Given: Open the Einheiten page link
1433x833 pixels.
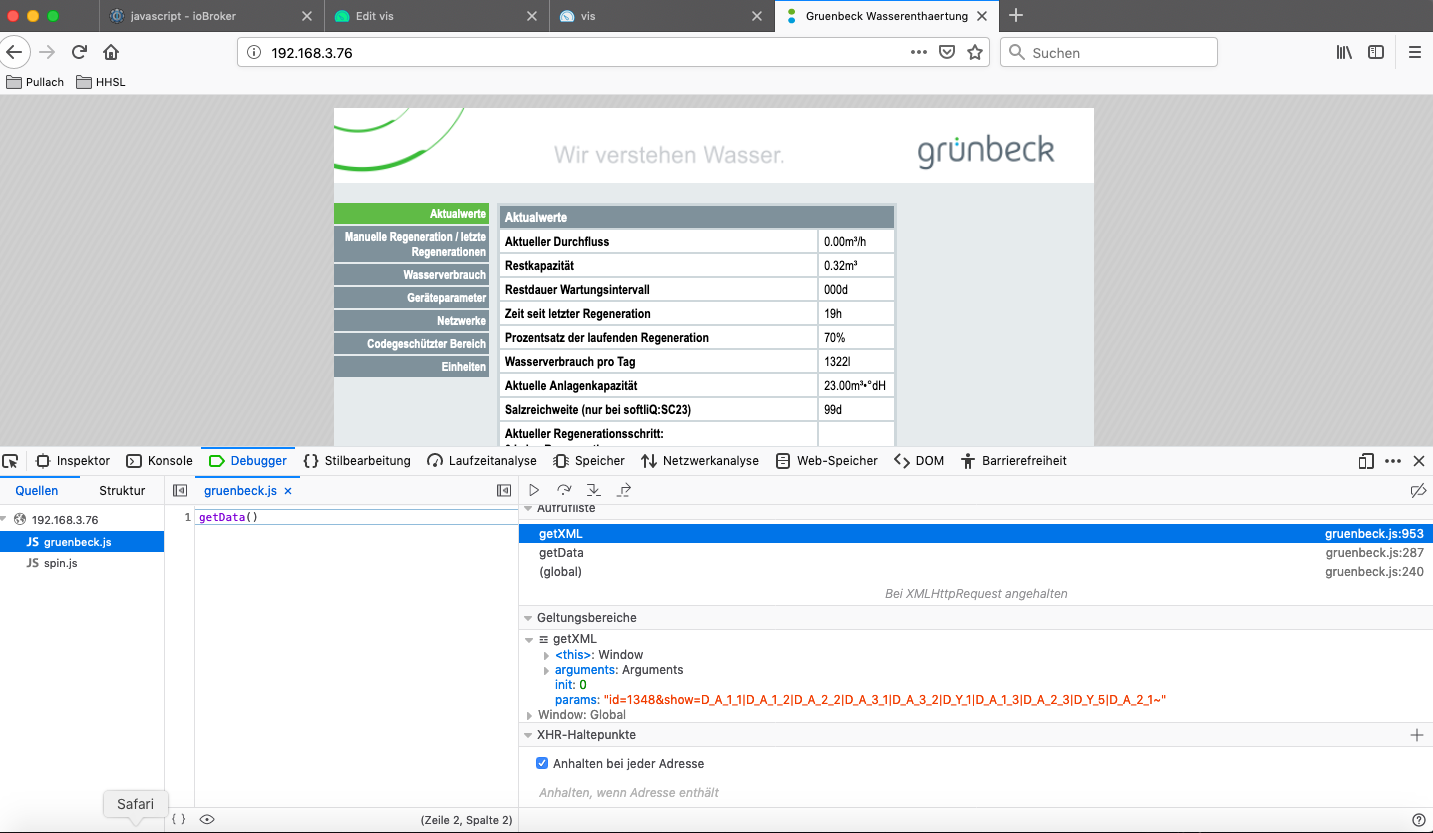Looking at the screenshot, I should pyautogui.click(x=411, y=367).
